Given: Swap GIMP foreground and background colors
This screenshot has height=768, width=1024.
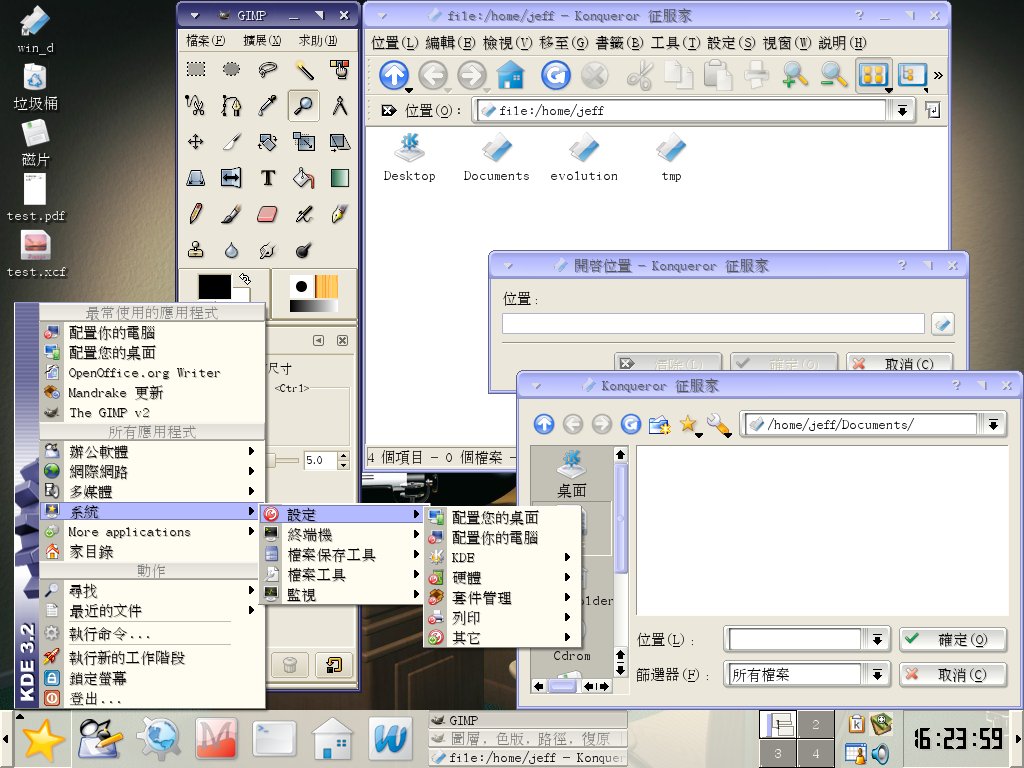Looking at the screenshot, I should pos(245,279).
